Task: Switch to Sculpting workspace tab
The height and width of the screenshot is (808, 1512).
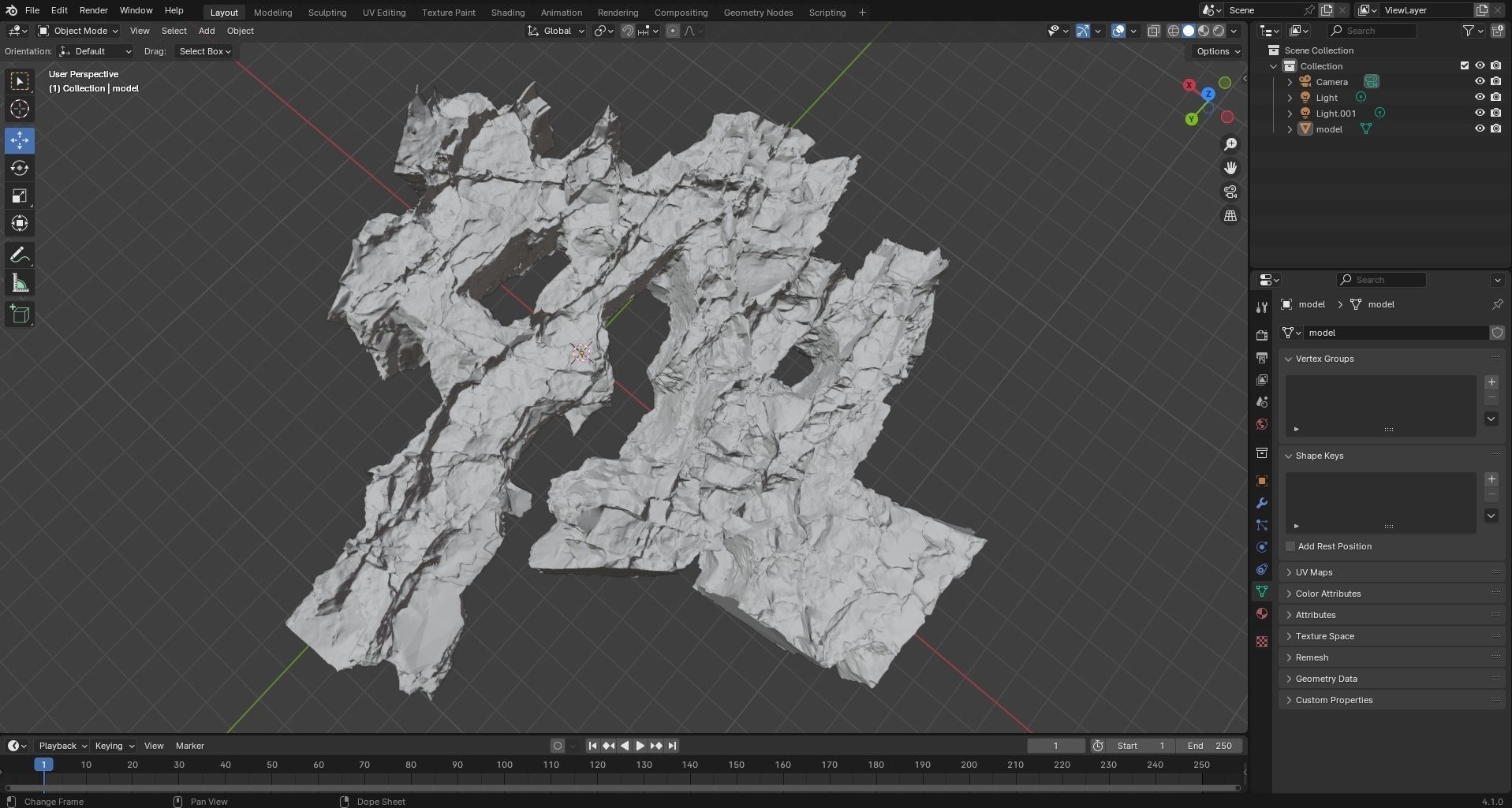Action: coord(327,13)
